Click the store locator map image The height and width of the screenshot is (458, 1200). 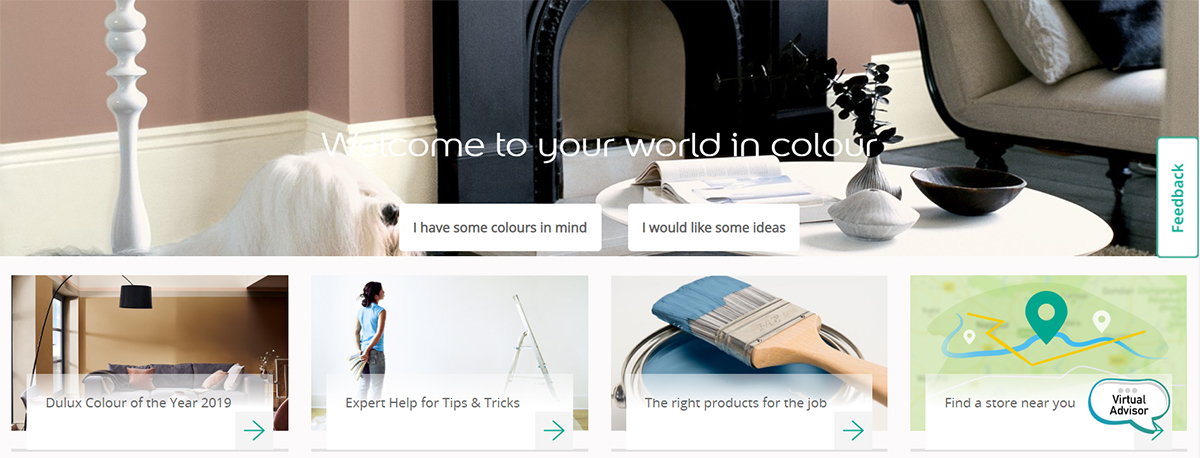click(x=1048, y=330)
